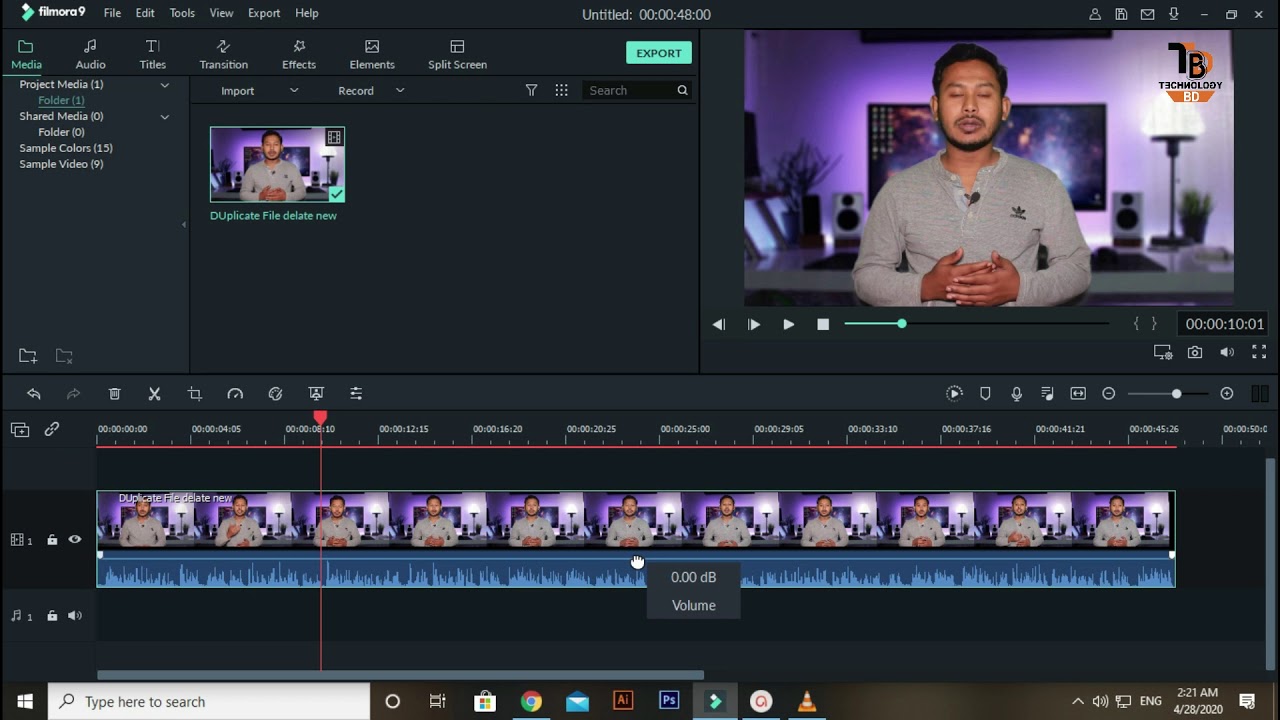1280x720 pixels.
Task: Take a snapshot with the camera icon
Action: [1195, 352]
